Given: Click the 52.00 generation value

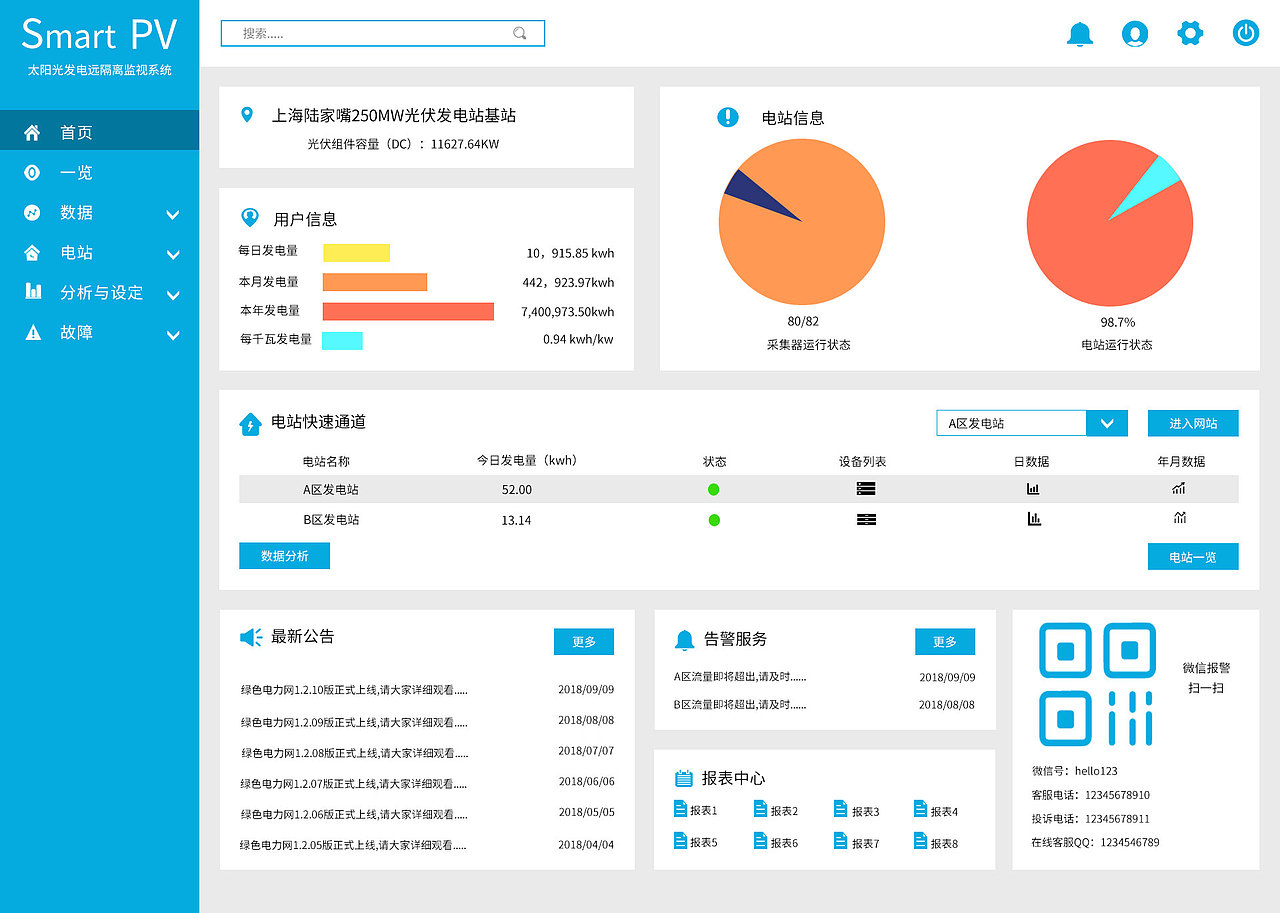Looking at the screenshot, I should click(517, 490).
